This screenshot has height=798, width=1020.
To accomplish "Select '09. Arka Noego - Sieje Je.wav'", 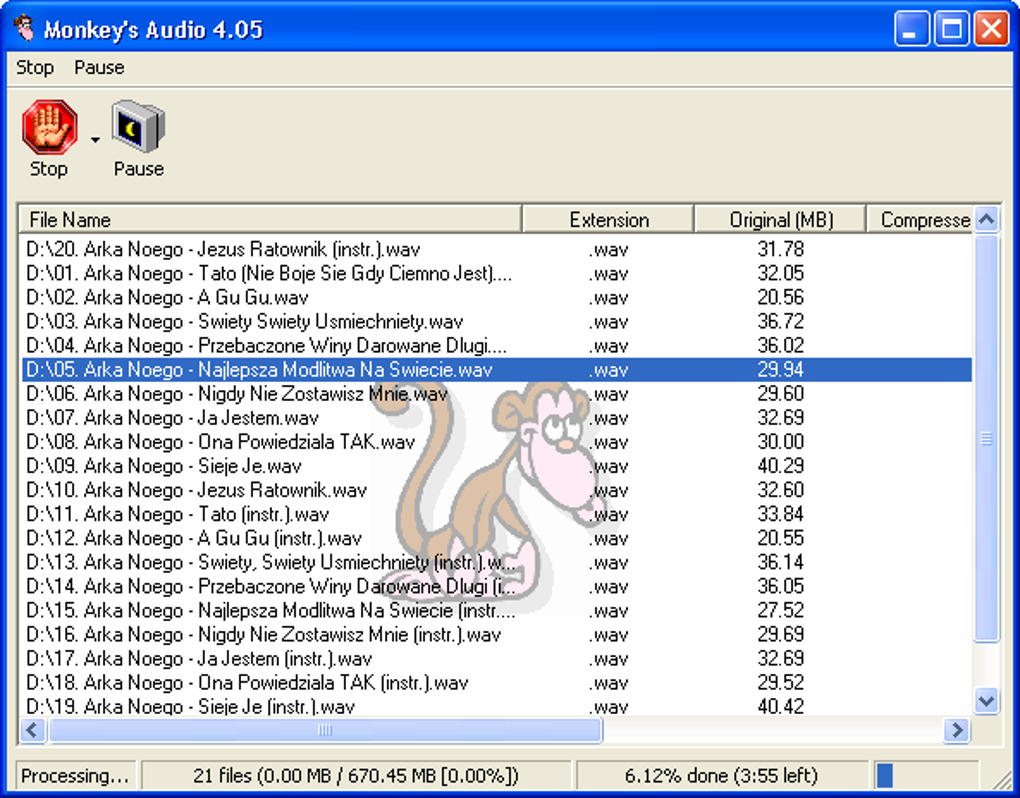I will [x=497, y=466].
